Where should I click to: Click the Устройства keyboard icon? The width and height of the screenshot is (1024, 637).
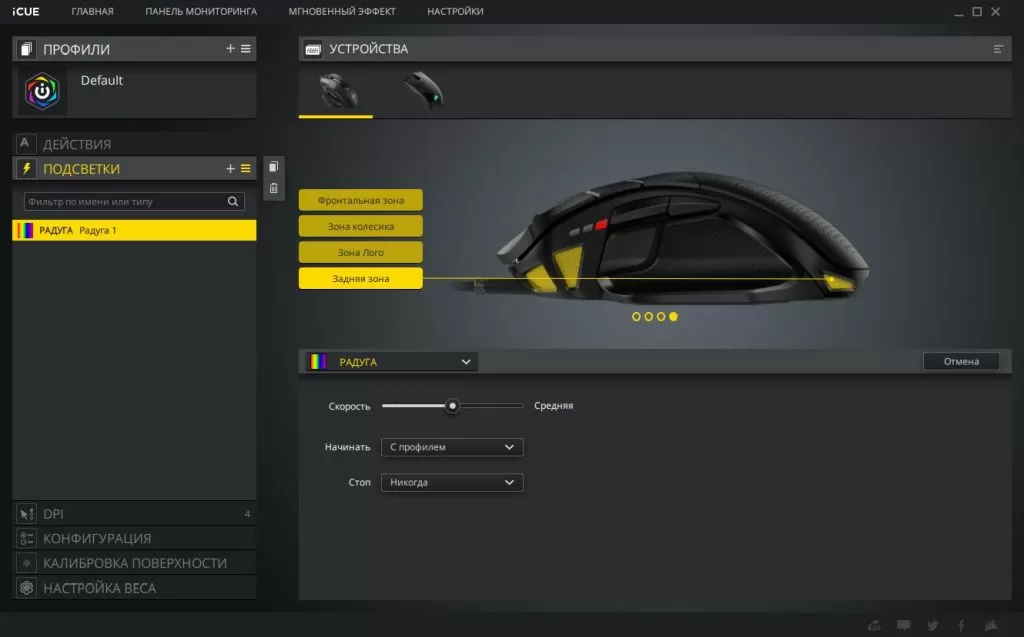(x=313, y=49)
